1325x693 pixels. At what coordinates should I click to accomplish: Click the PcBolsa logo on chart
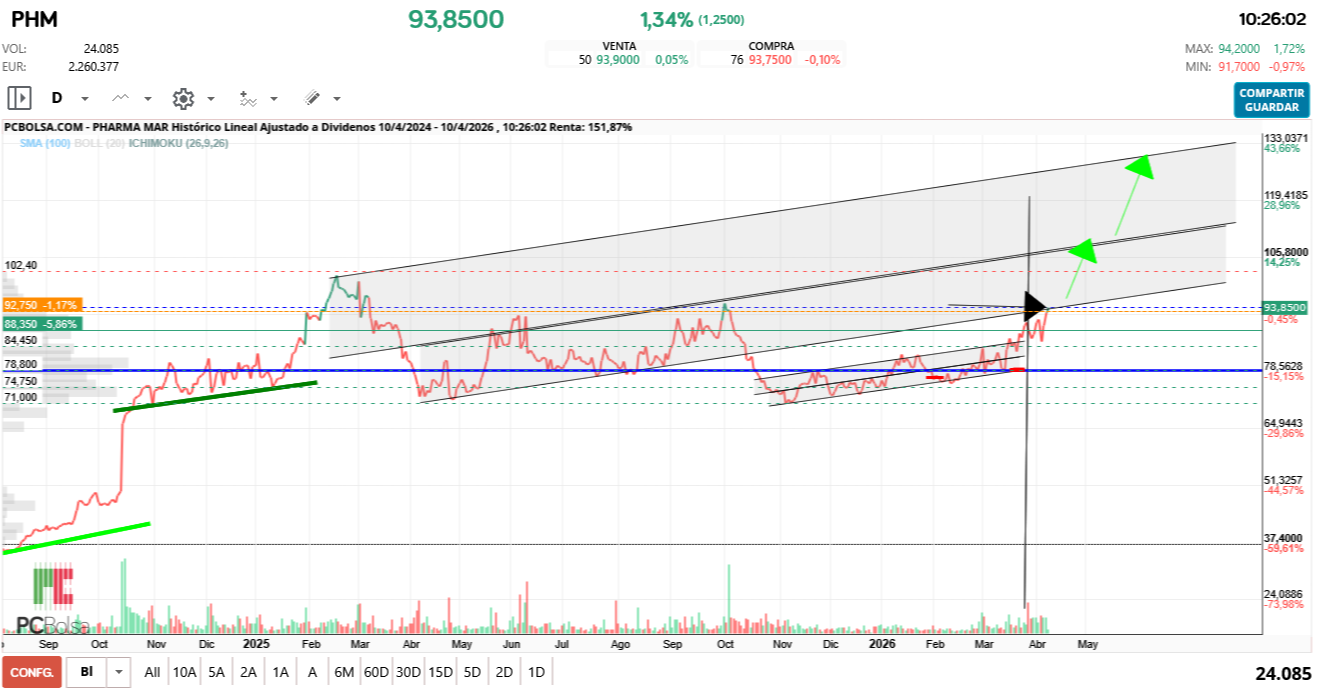point(53,600)
